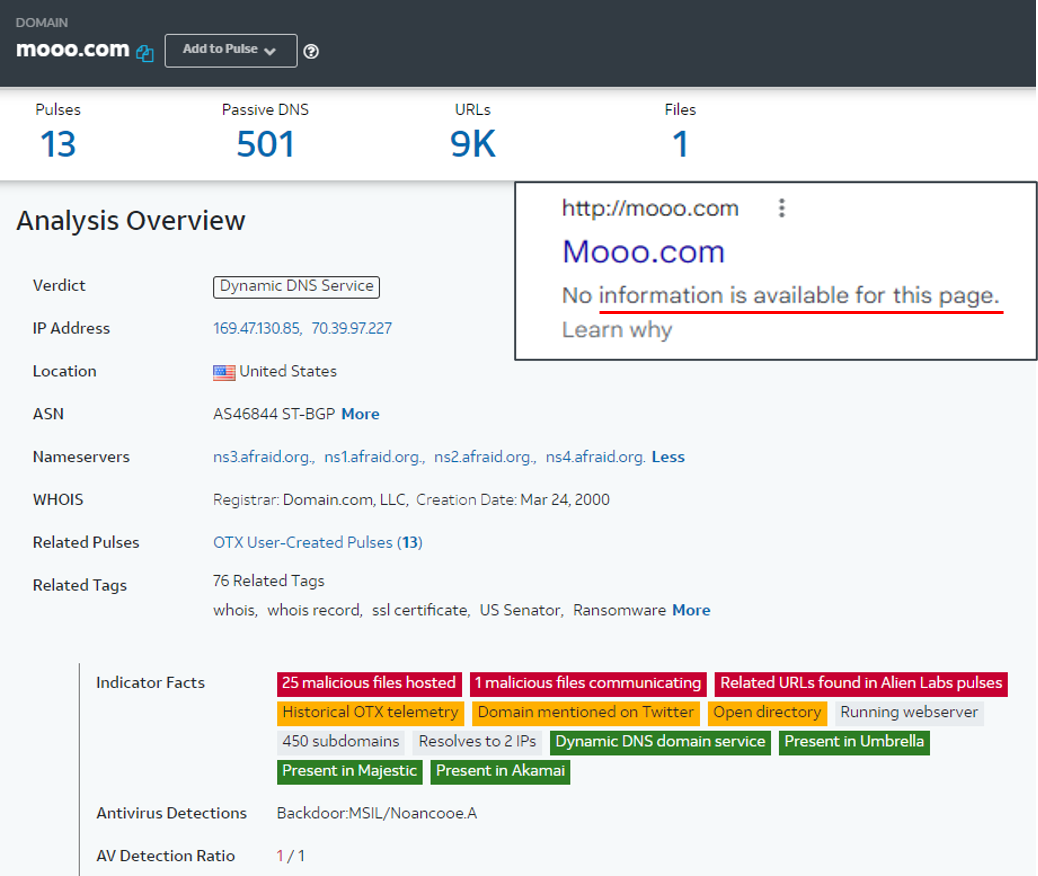Image resolution: width=1038 pixels, height=876 pixels.
Task: Open nameserver ns3.afraid.org link
Action: (x=264, y=457)
